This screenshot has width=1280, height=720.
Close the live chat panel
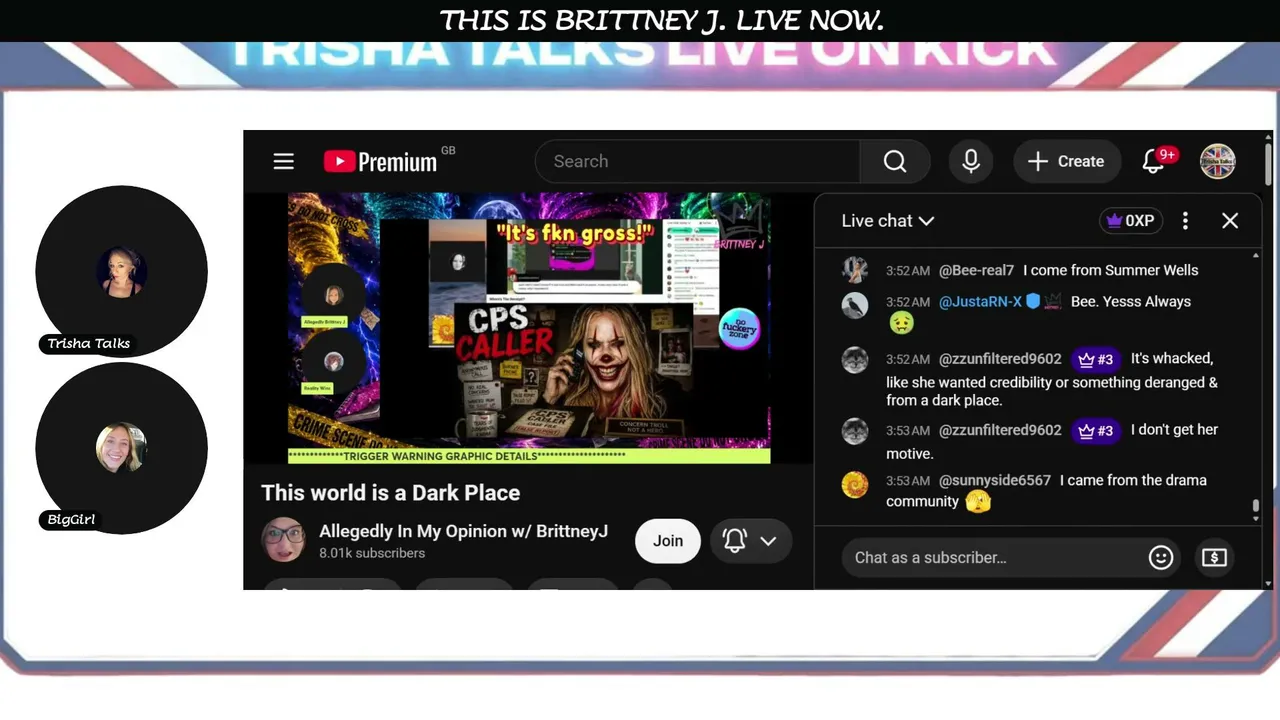[x=1230, y=221]
